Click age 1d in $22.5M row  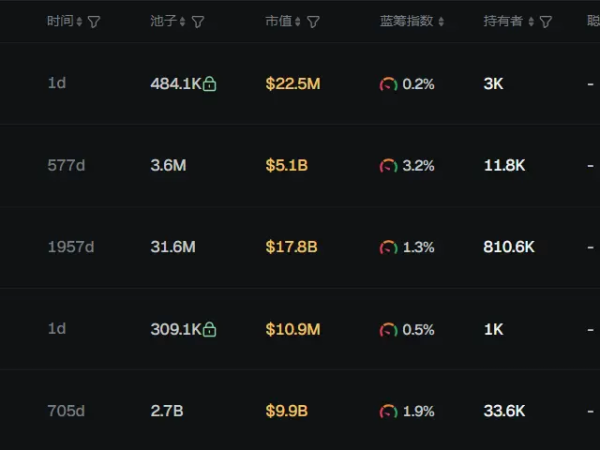point(57,83)
